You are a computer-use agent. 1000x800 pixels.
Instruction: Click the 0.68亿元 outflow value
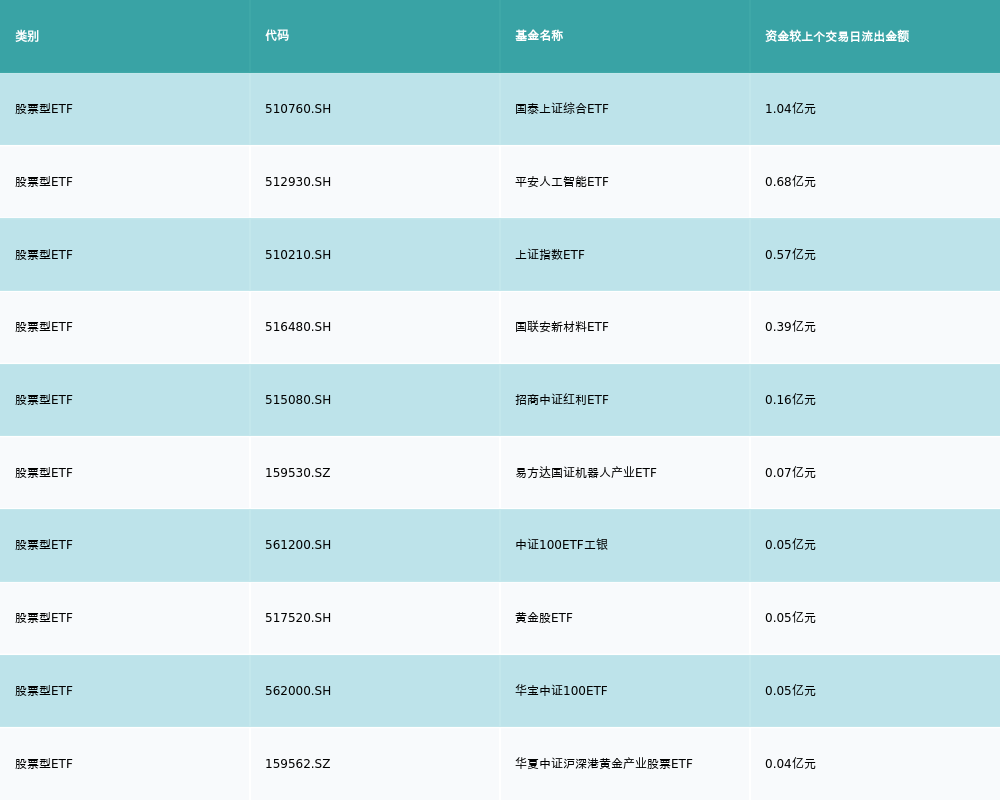tap(790, 182)
